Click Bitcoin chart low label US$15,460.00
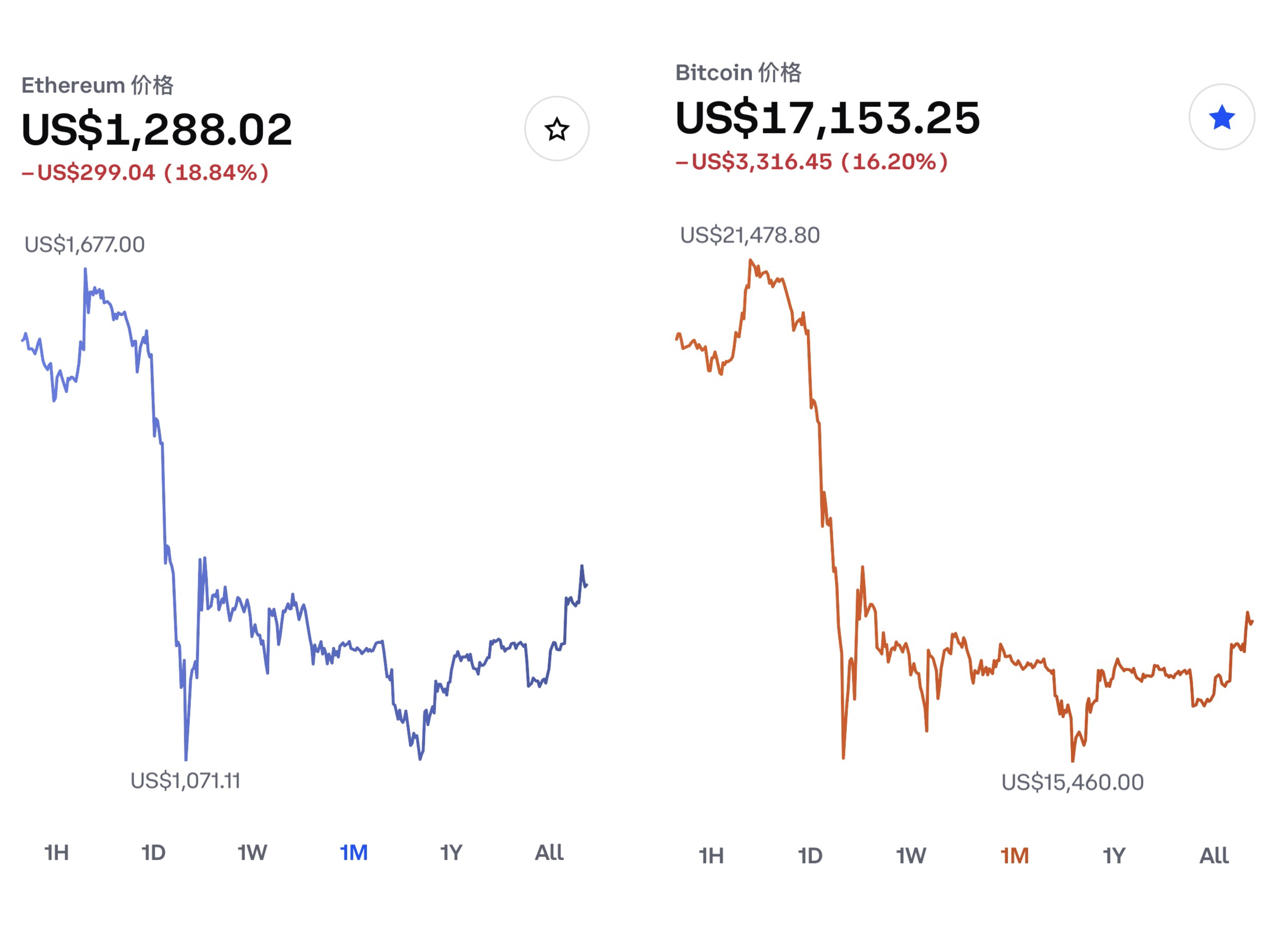The height and width of the screenshot is (930, 1288). [x=1072, y=782]
